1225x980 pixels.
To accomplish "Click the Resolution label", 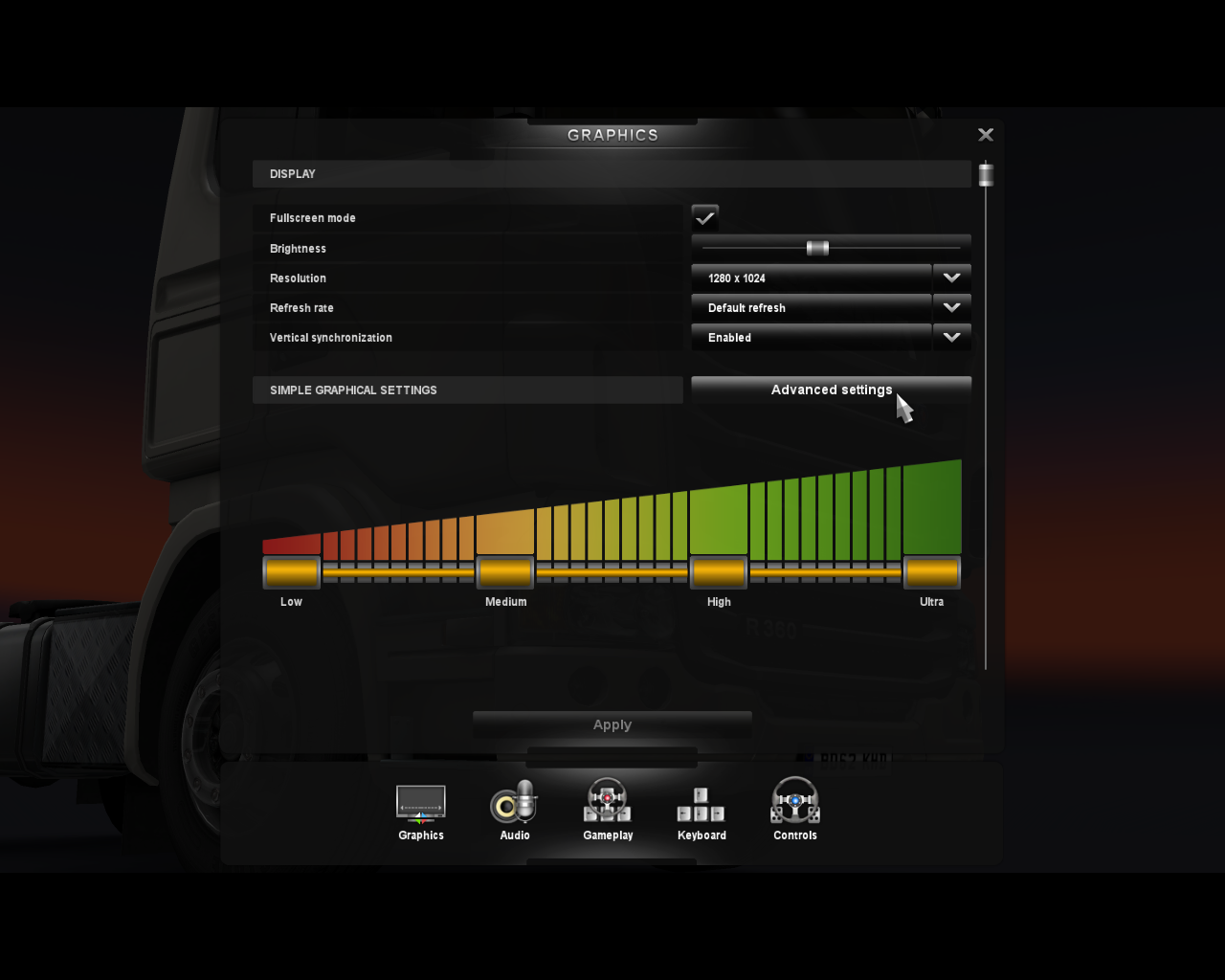I will point(298,278).
